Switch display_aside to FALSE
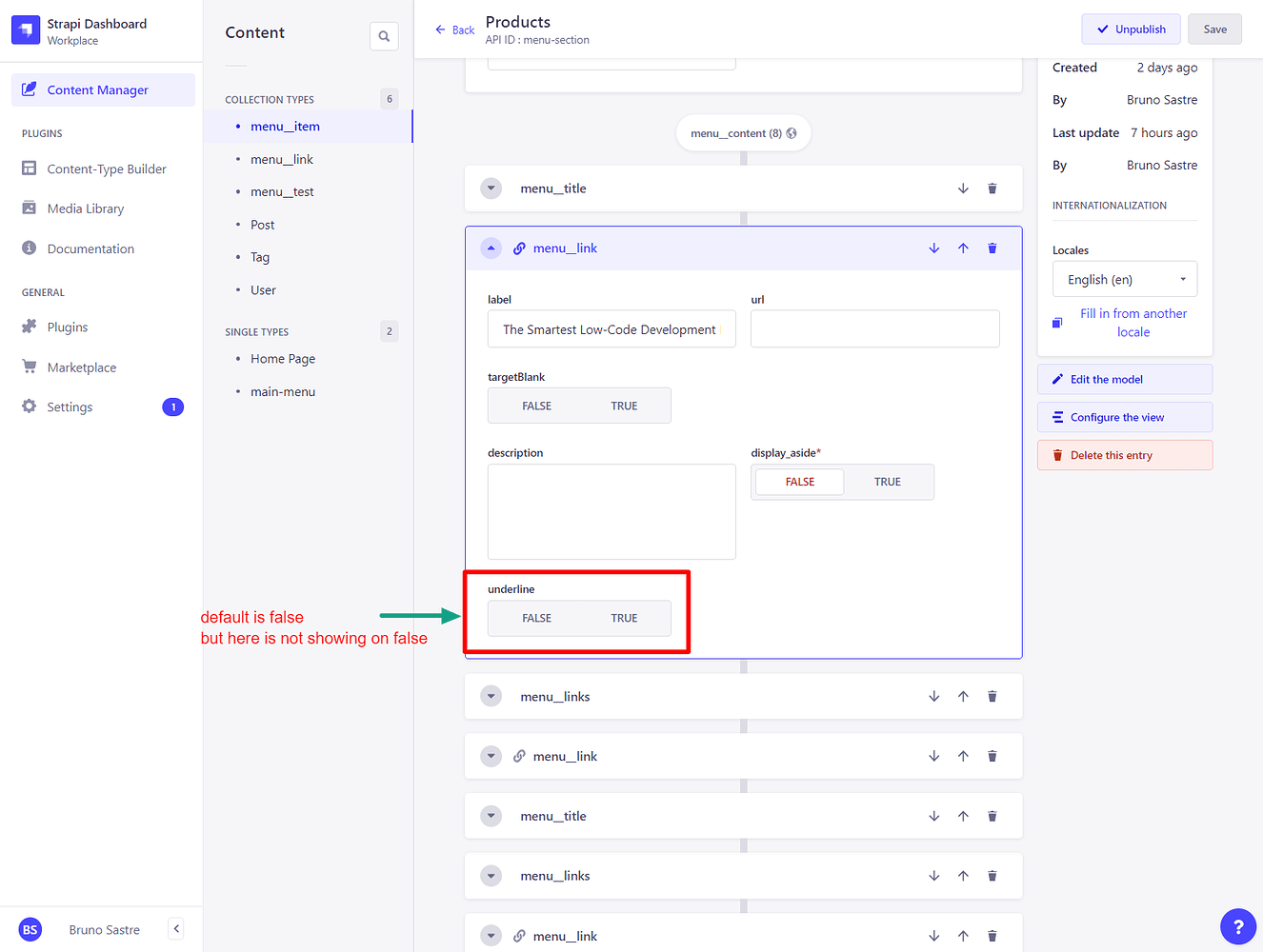Image resolution: width=1263 pixels, height=952 pixels. [799, 482]
